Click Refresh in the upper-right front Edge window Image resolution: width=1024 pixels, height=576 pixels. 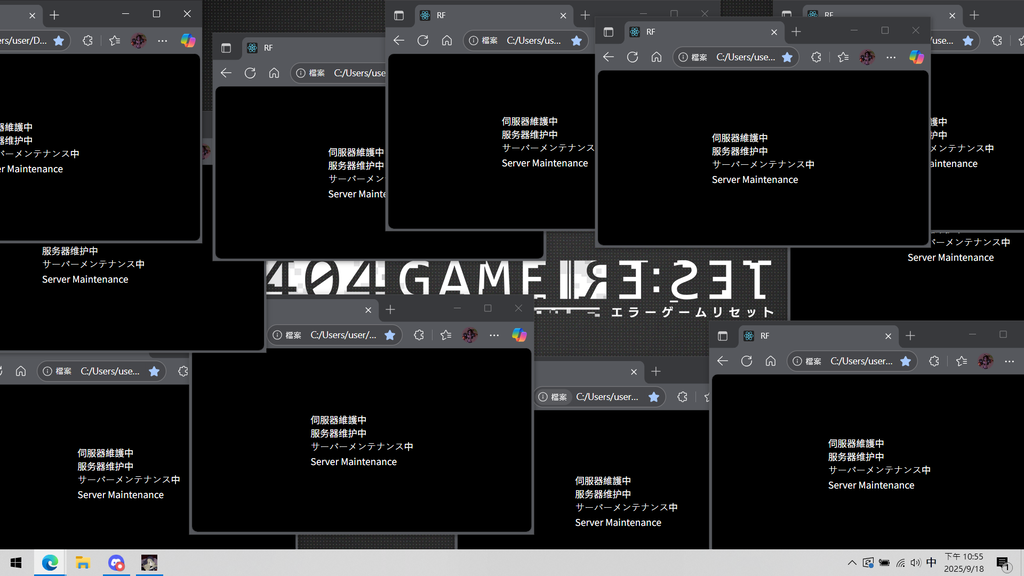(x=632, y=57)
